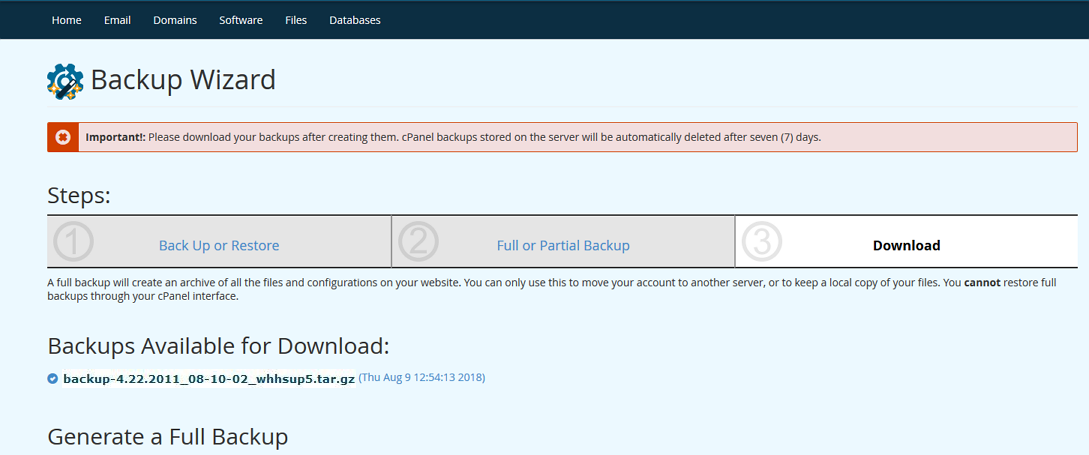The width and height of the screenshot is (1089, 455).
Task: Navigate to the Files section
Action: (x=296, y=20)
